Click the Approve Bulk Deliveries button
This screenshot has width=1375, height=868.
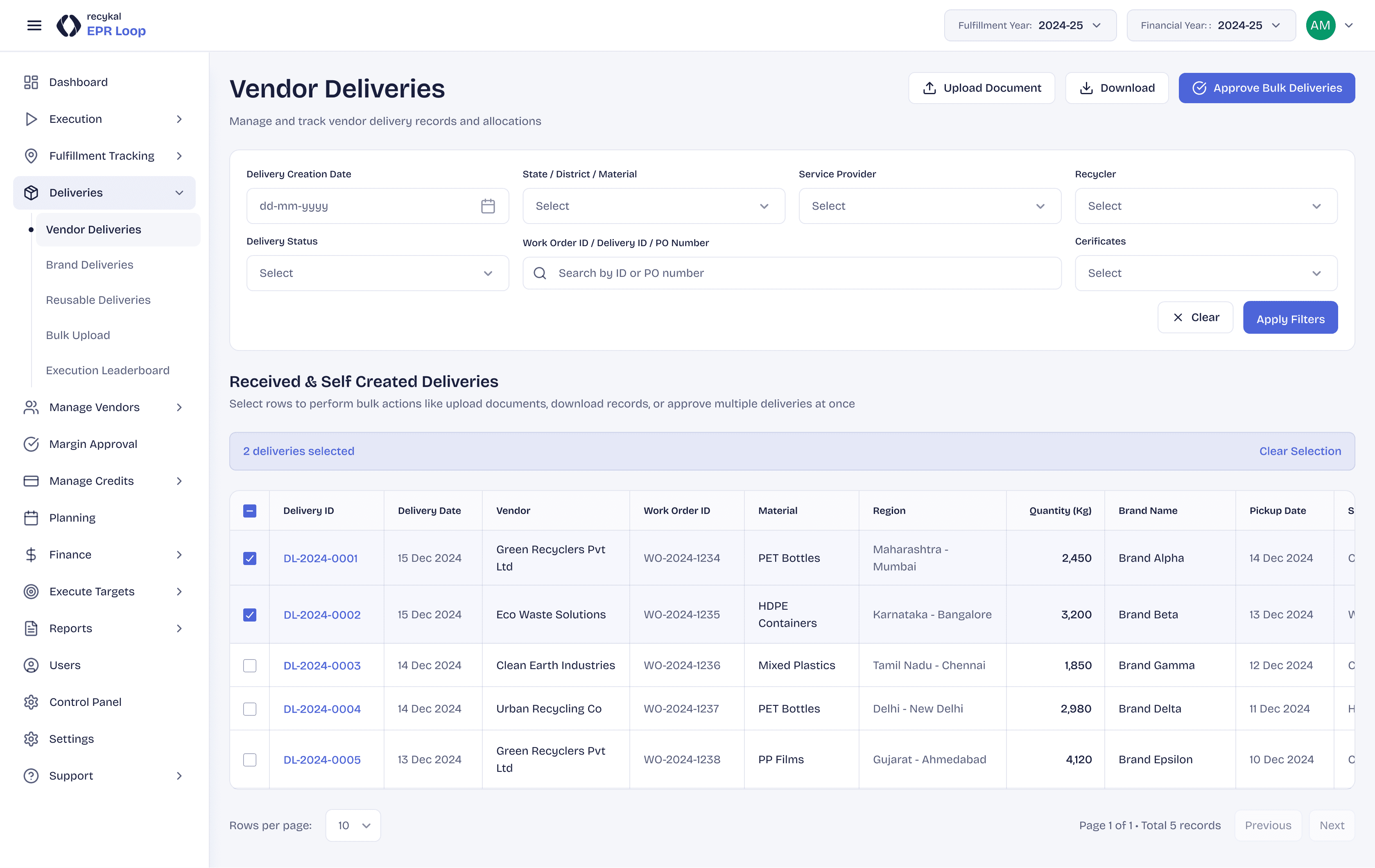pyautogui.click(x=1266, y=88)
